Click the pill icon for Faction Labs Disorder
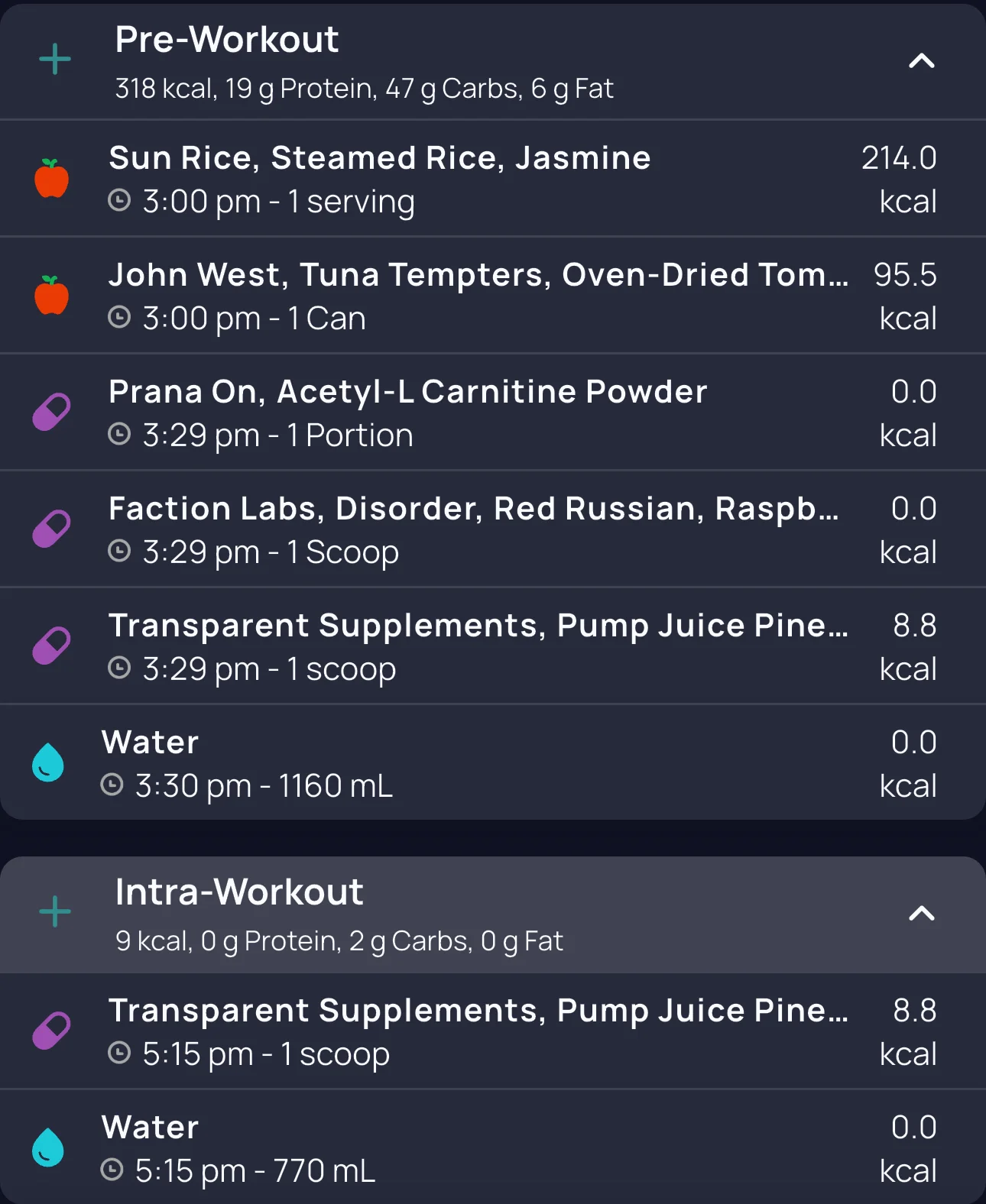The width and height of the screenshot is (986, 1204). (51, 529)
